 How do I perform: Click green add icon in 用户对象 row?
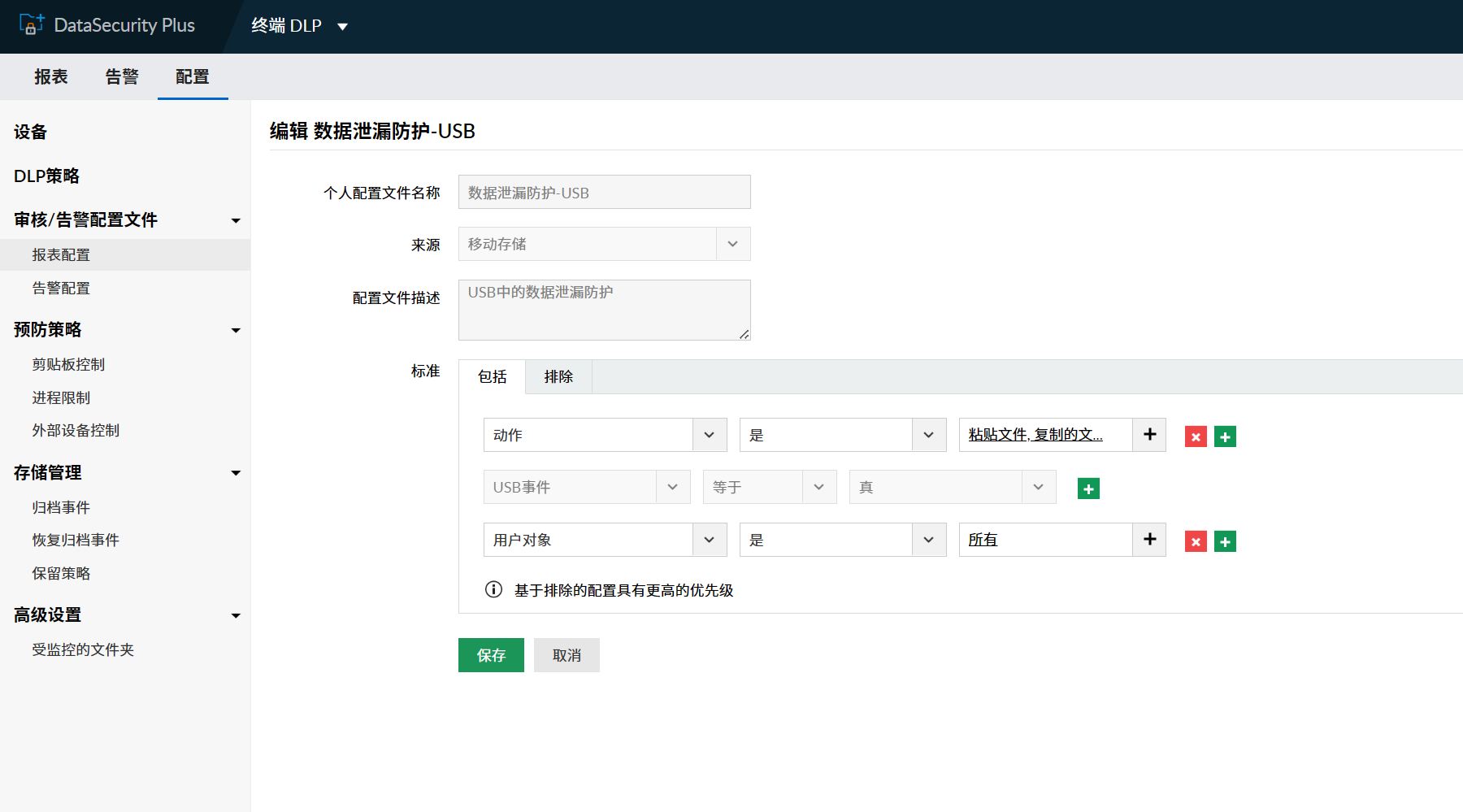[x=1225, y=541]
